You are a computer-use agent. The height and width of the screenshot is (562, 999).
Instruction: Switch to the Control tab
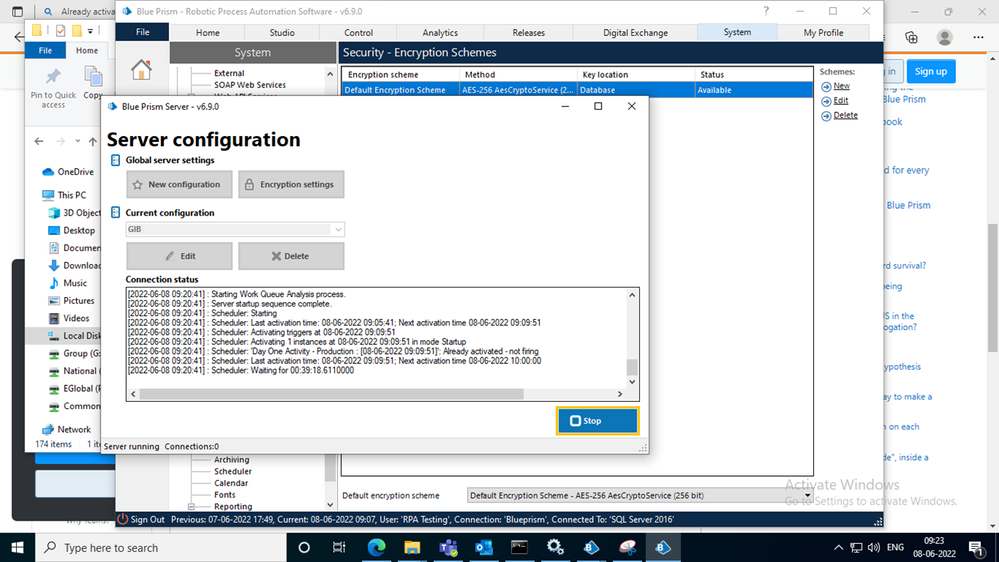[358, 32]
